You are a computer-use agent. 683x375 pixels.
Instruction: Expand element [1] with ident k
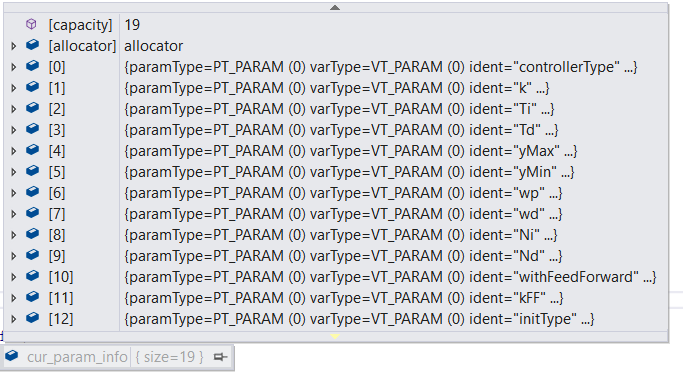click(14, 88)
